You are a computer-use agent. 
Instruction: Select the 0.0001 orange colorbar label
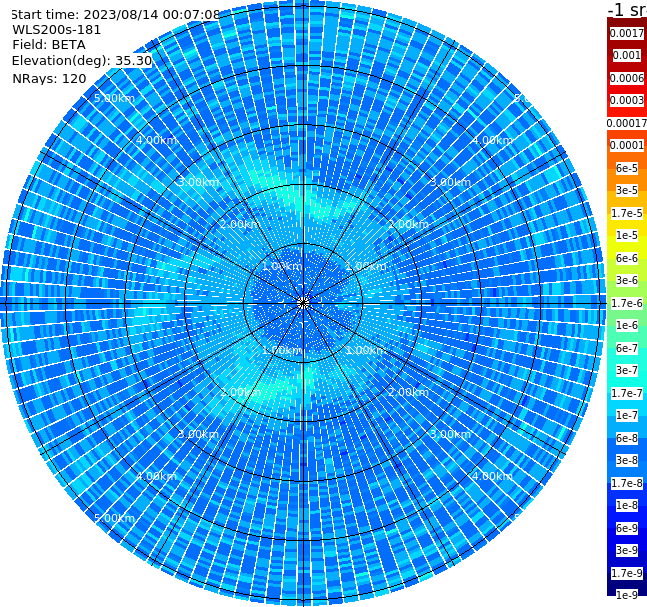[x=627, y=145]
